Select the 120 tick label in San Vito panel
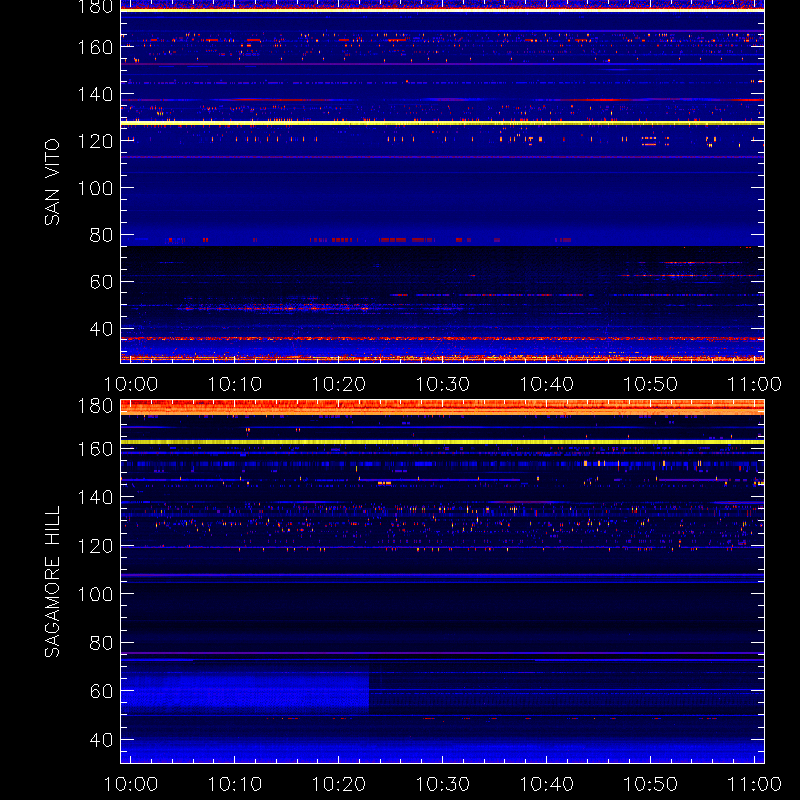The width and height of the screenshot is (800, 800). point(95,141)
